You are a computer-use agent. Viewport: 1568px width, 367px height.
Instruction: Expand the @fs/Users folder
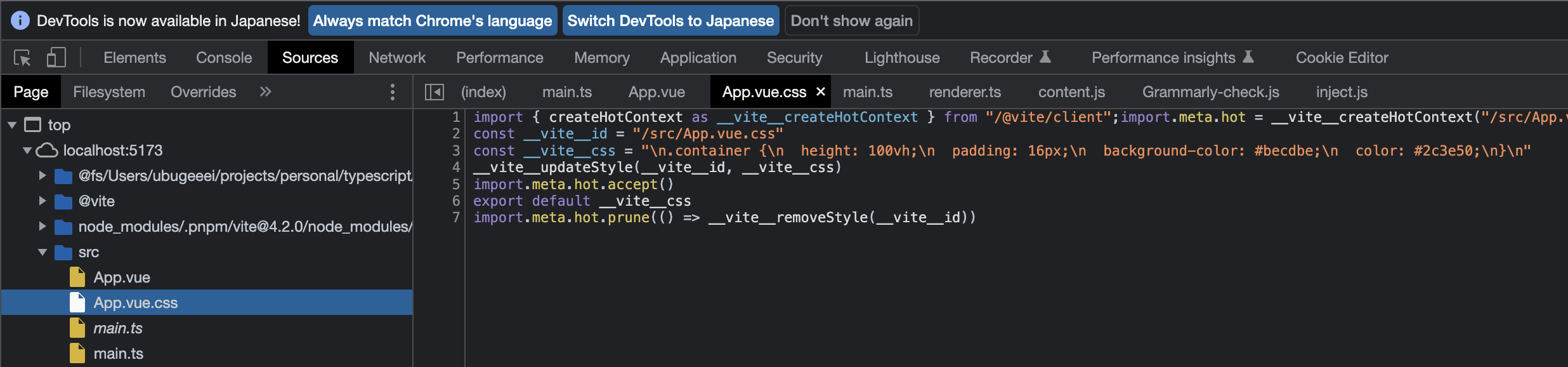[x=42, y=175]
